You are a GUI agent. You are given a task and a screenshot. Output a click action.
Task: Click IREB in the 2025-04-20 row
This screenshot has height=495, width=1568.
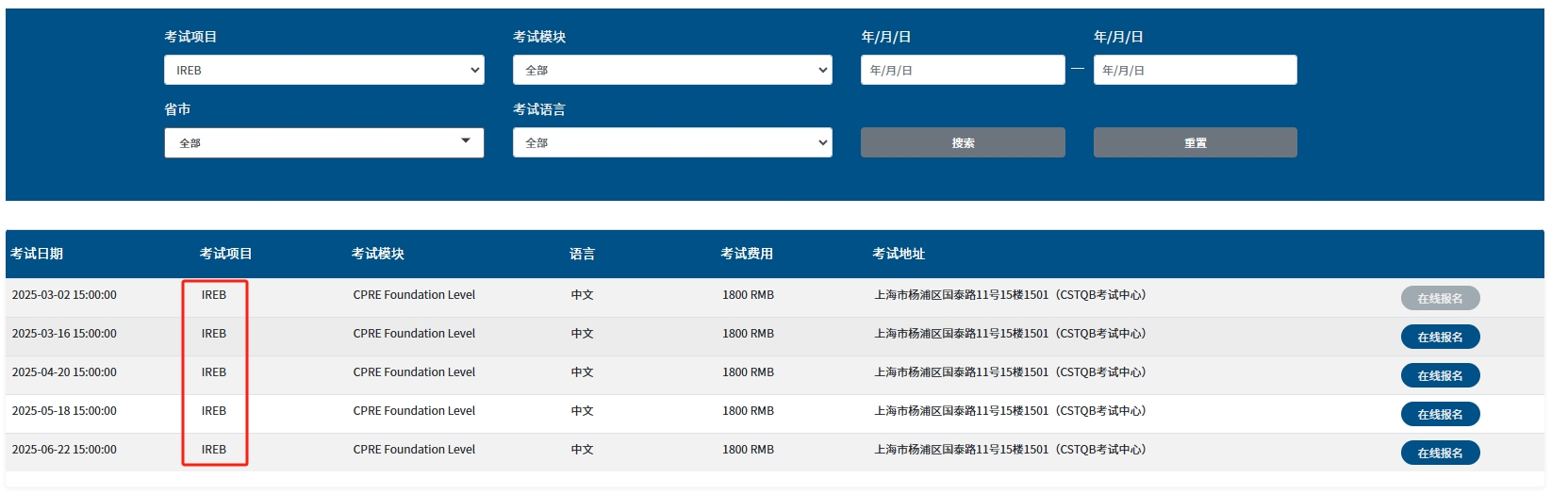tap(214, 372)
